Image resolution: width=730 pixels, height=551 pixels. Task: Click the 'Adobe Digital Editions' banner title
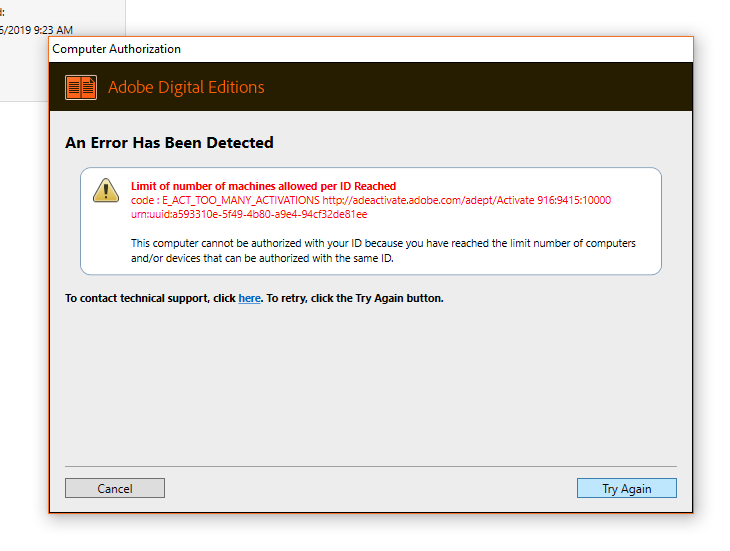(x=186, y=87)
